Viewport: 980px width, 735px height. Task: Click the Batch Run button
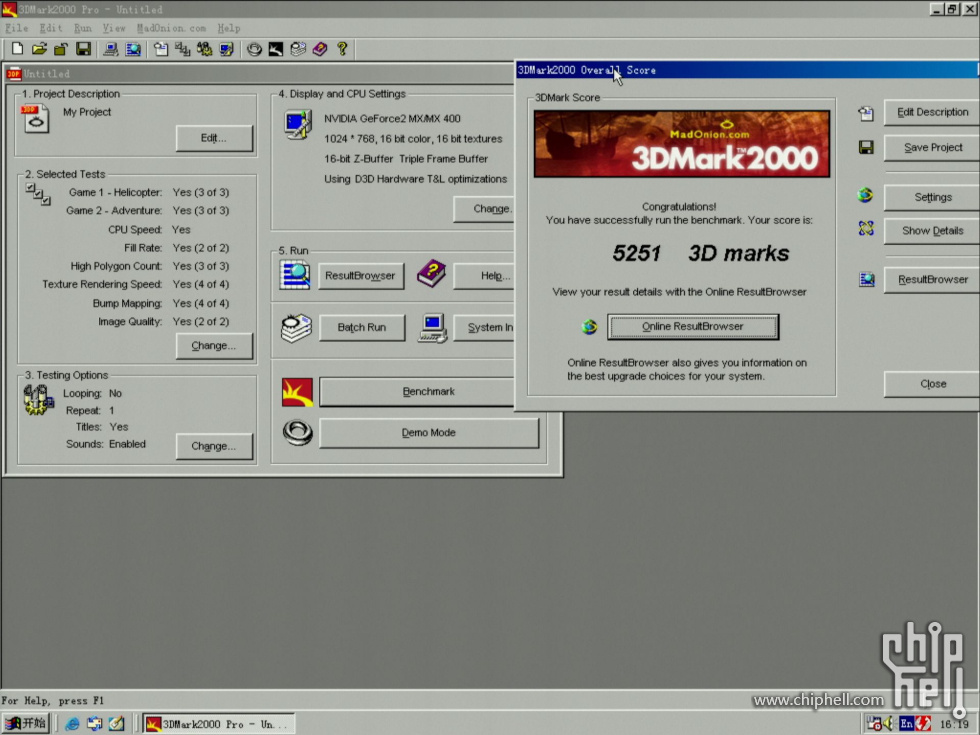362,328
